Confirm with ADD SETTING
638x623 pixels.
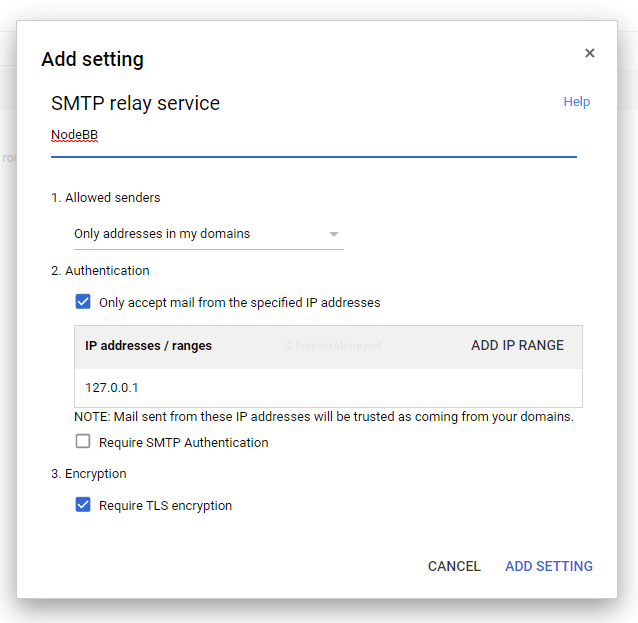click(x=548, y=566)
